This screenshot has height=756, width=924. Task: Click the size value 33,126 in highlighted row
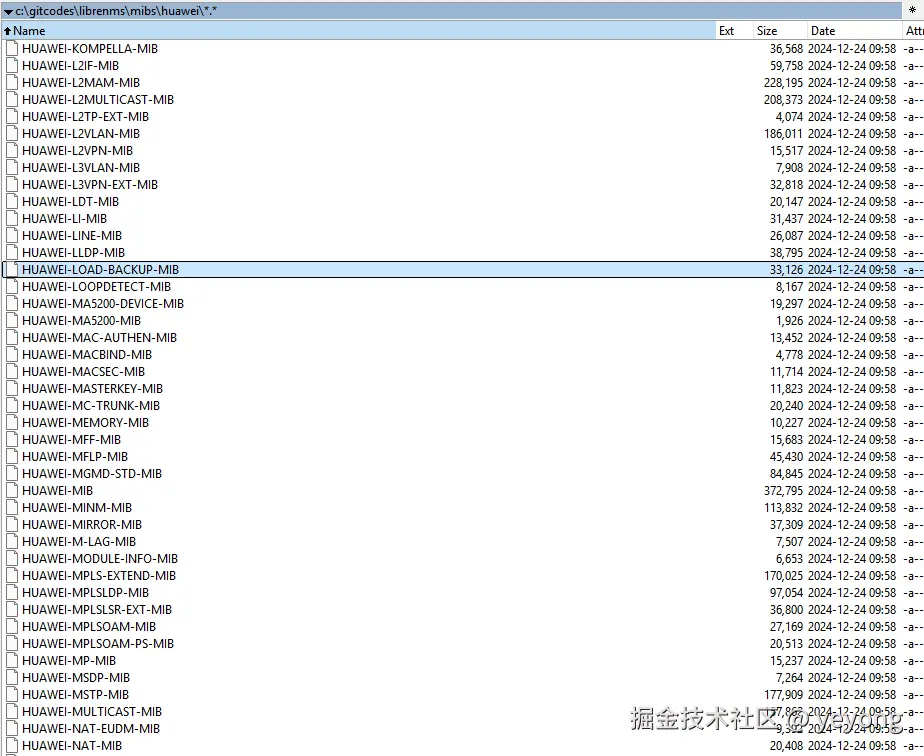tap(787, 269)
